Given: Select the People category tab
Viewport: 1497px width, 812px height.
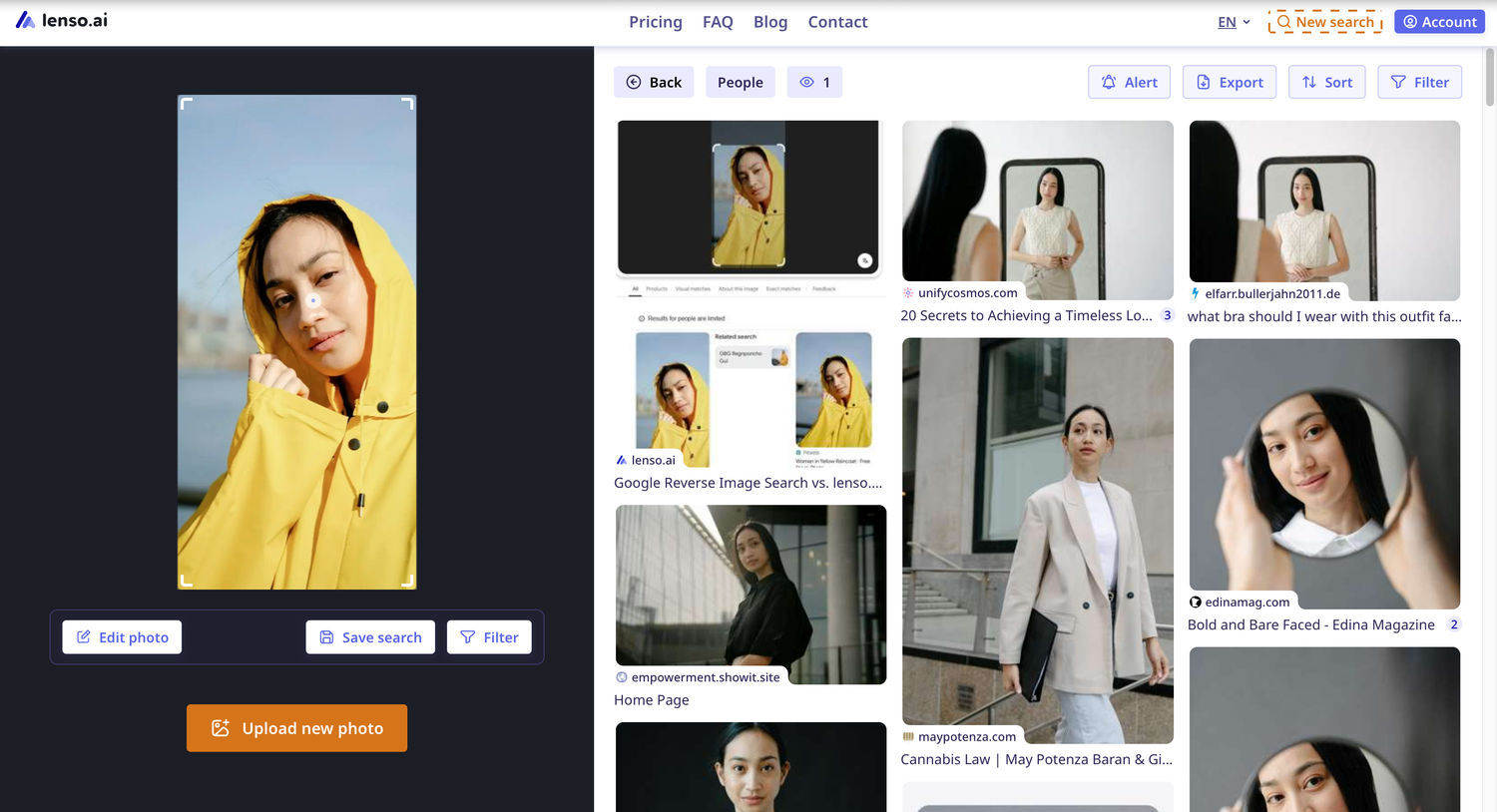Looking at the screenshot, I should 741,82.
